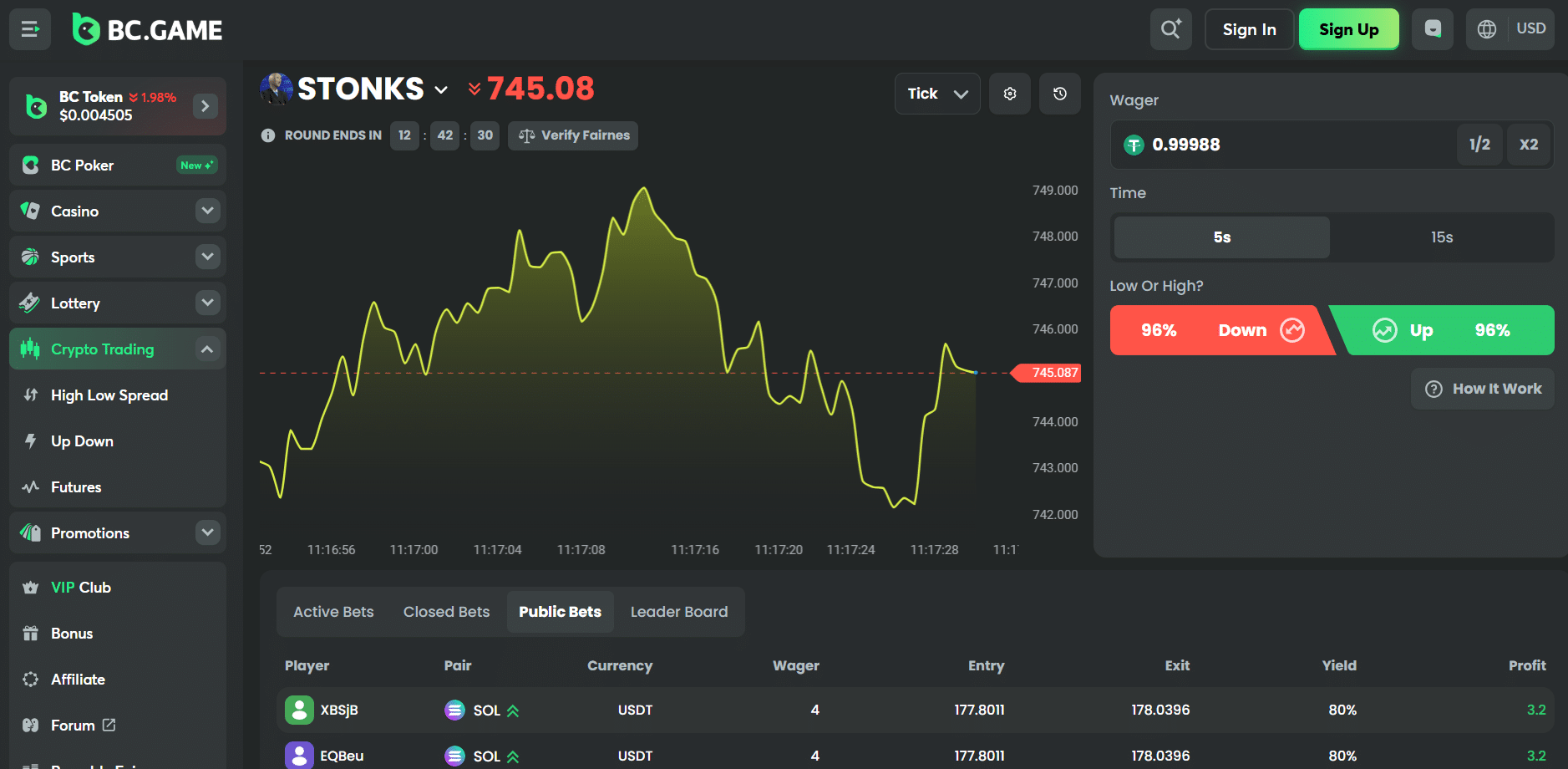Open the Leader Board tab

pyautogui.click(x=679, y=612)
